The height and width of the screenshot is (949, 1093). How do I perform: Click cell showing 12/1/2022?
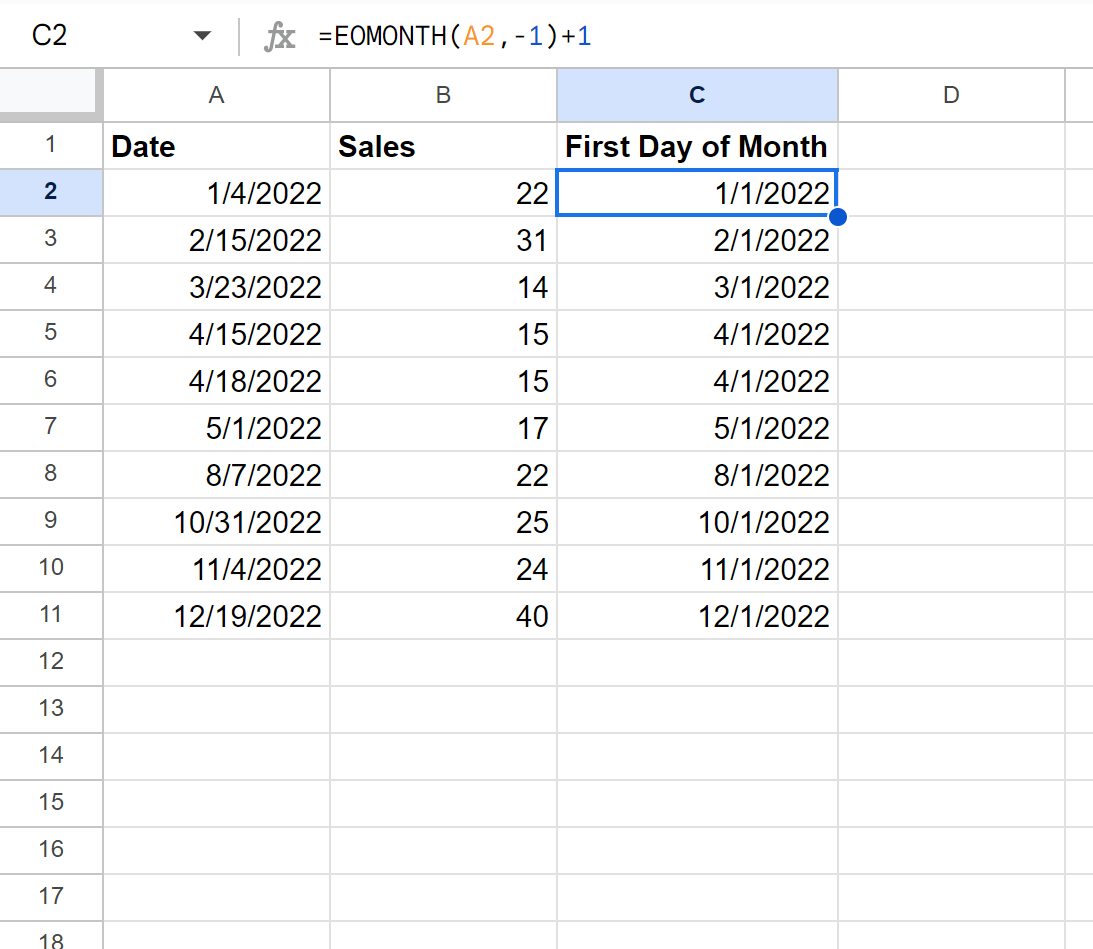point(697,616)
